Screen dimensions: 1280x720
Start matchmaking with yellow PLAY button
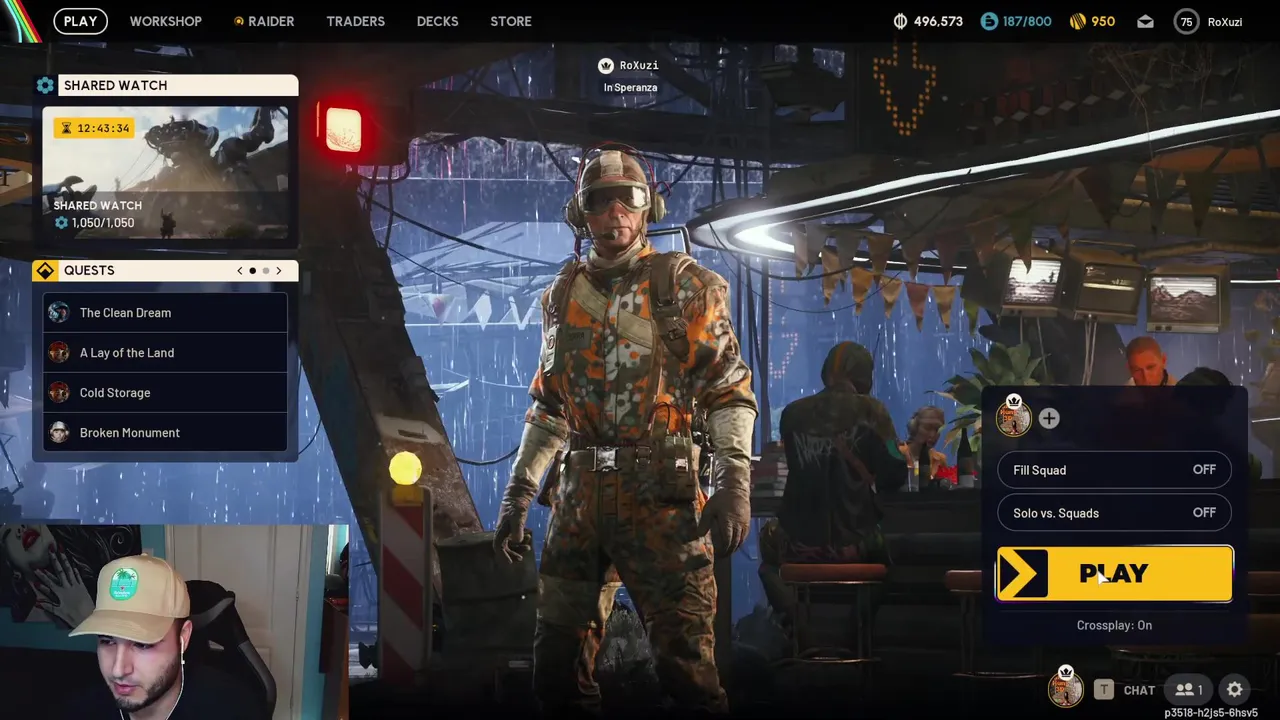click(x=1114, y=574)
